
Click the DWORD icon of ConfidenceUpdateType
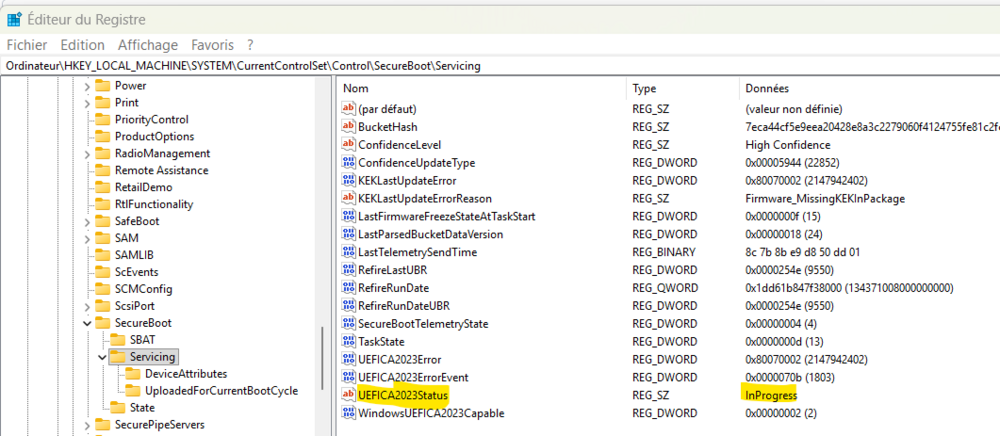[x=348, y=163]
